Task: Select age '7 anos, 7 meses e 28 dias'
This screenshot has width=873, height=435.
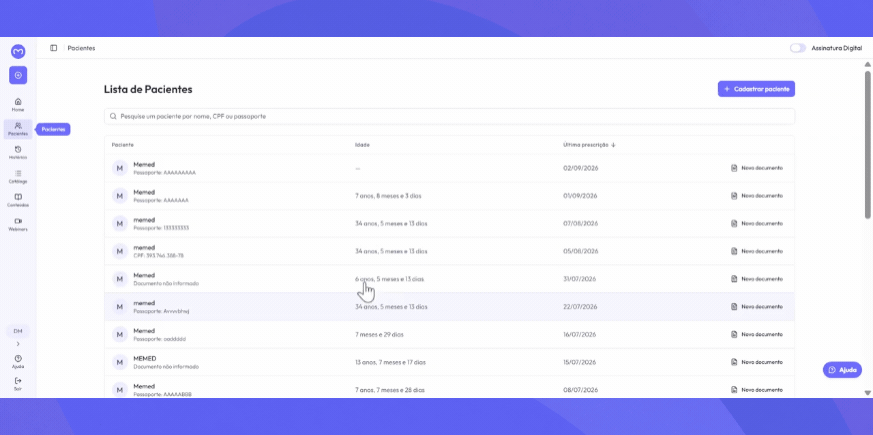Action: [390, 390]
